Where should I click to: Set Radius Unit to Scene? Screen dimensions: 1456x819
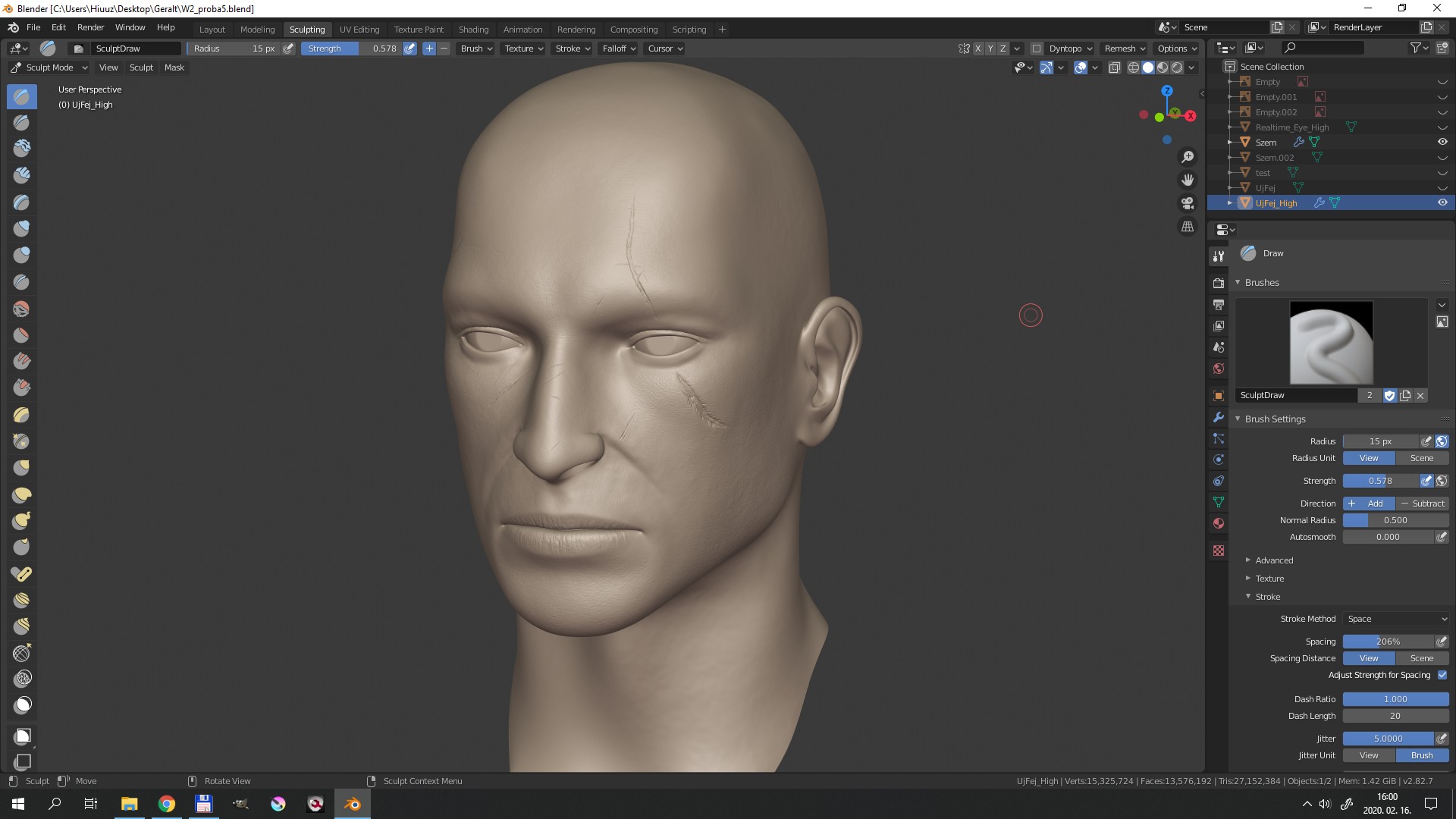pos(1422,458)
